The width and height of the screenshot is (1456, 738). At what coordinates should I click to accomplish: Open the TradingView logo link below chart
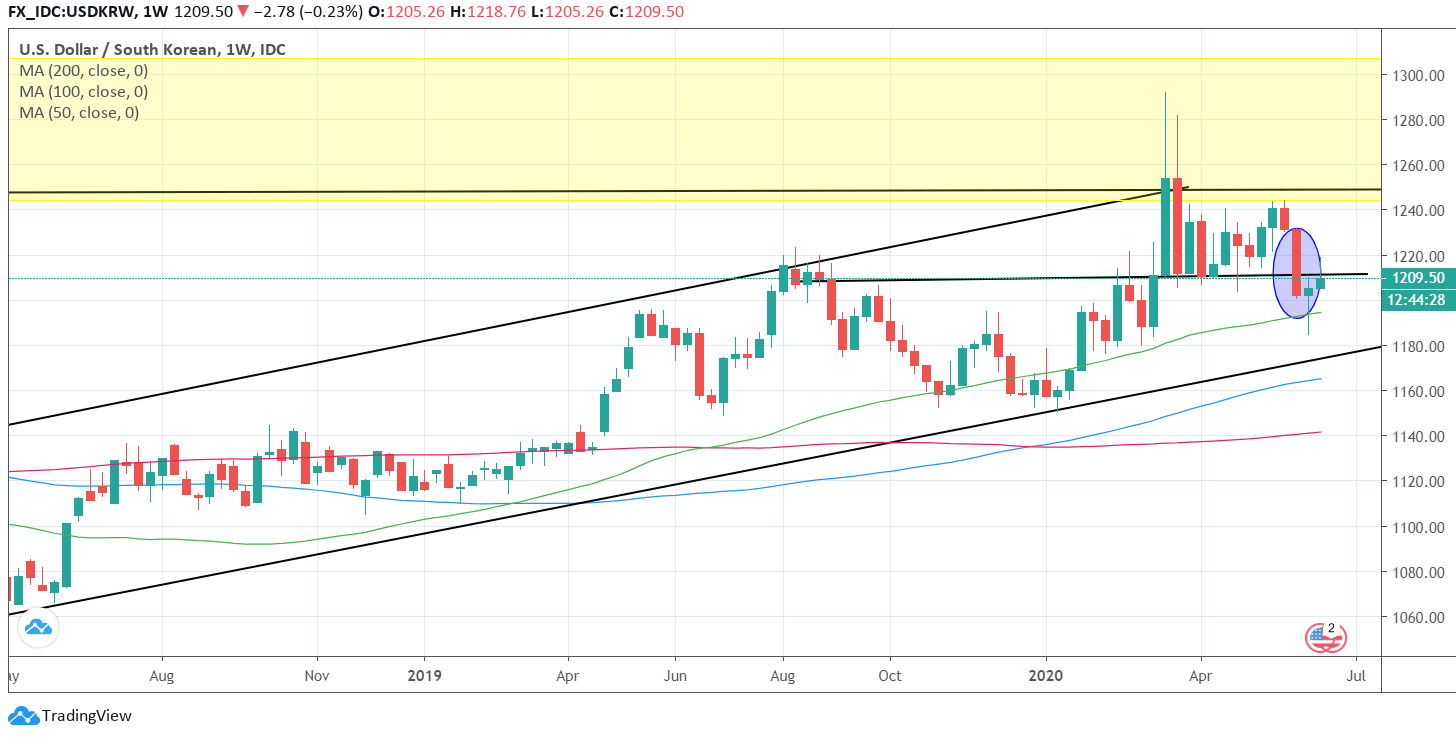click(x=70, y=715)
